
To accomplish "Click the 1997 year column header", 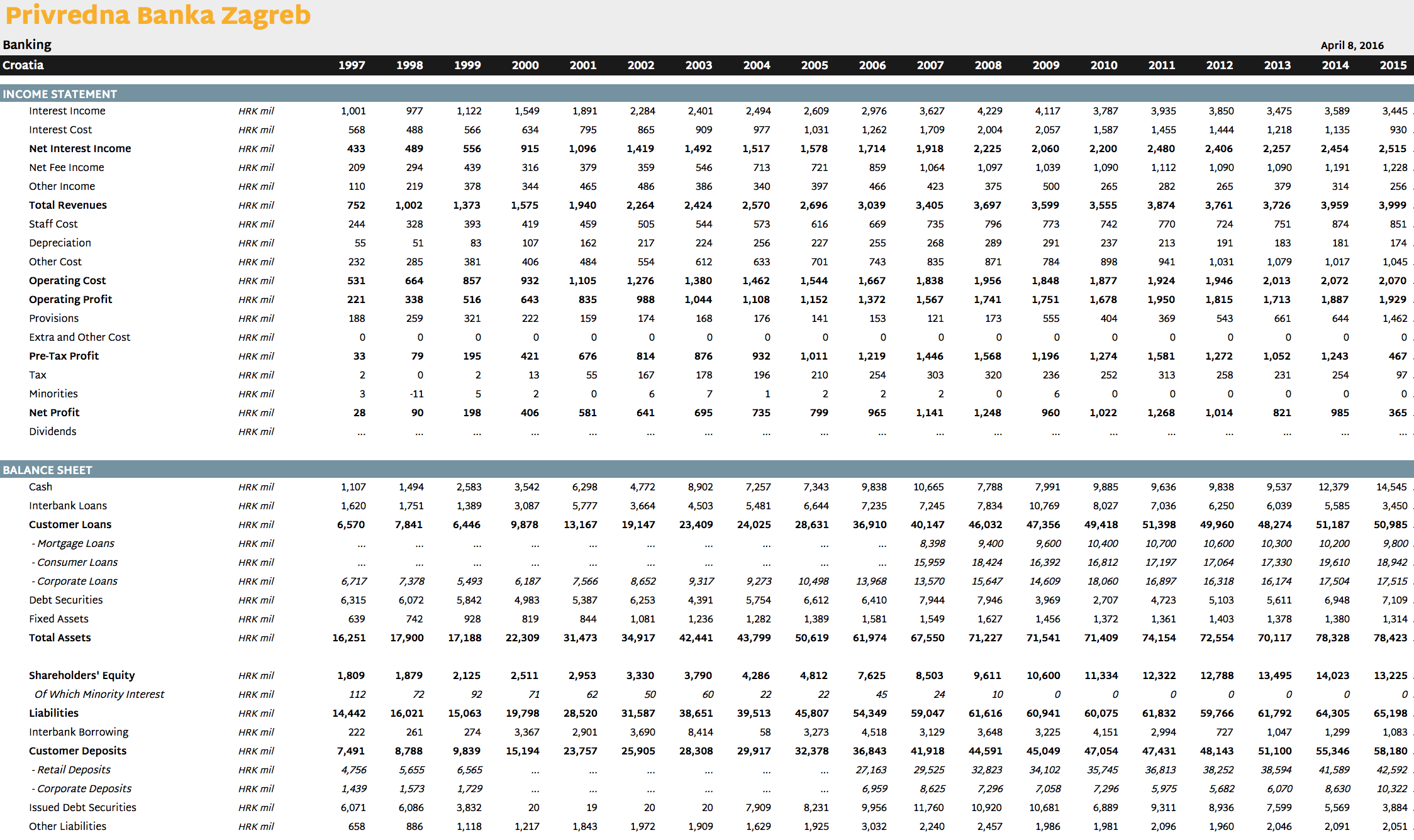I will tap(352, 65).
